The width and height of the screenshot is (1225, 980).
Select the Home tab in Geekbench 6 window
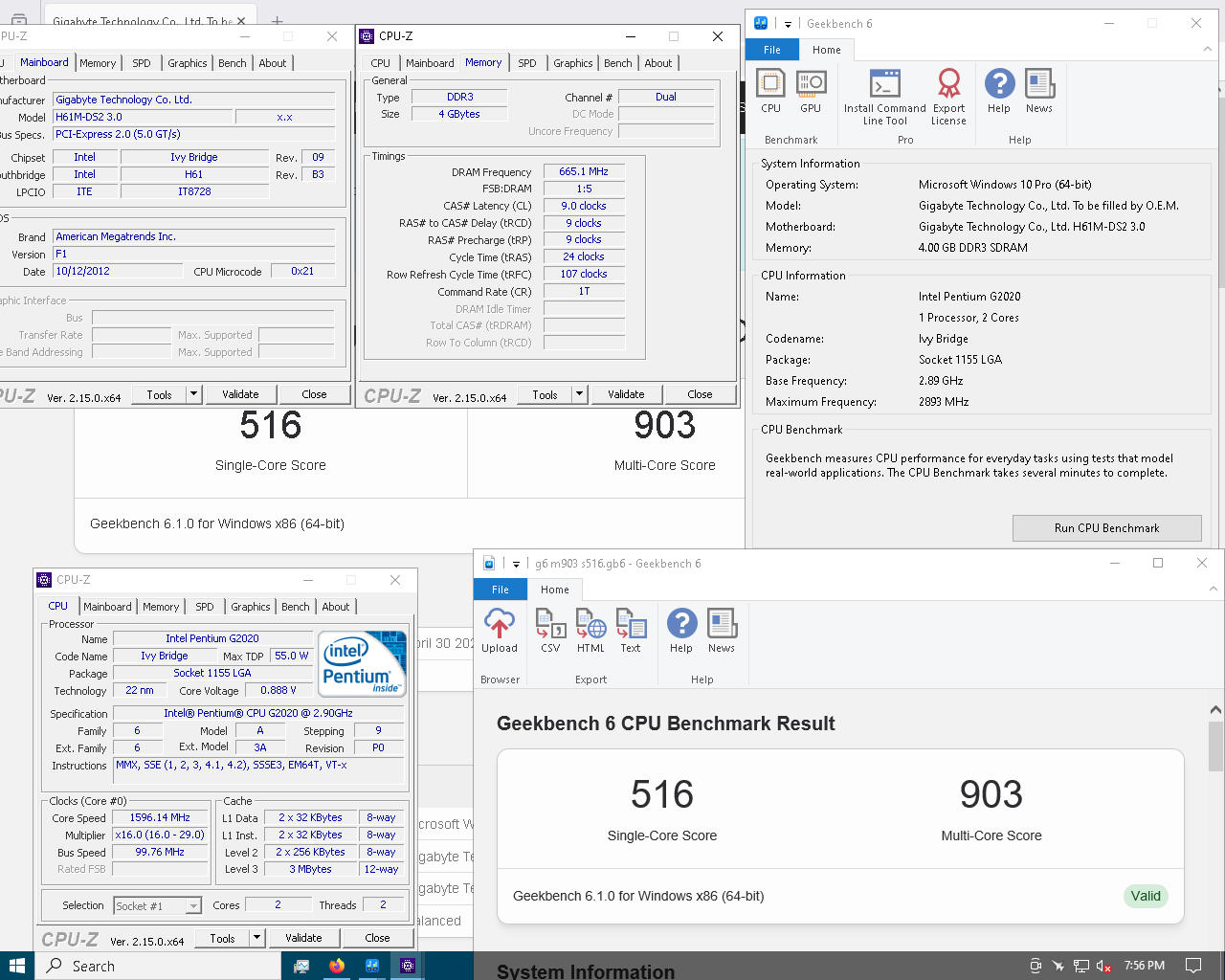click(x=827, y=50)
